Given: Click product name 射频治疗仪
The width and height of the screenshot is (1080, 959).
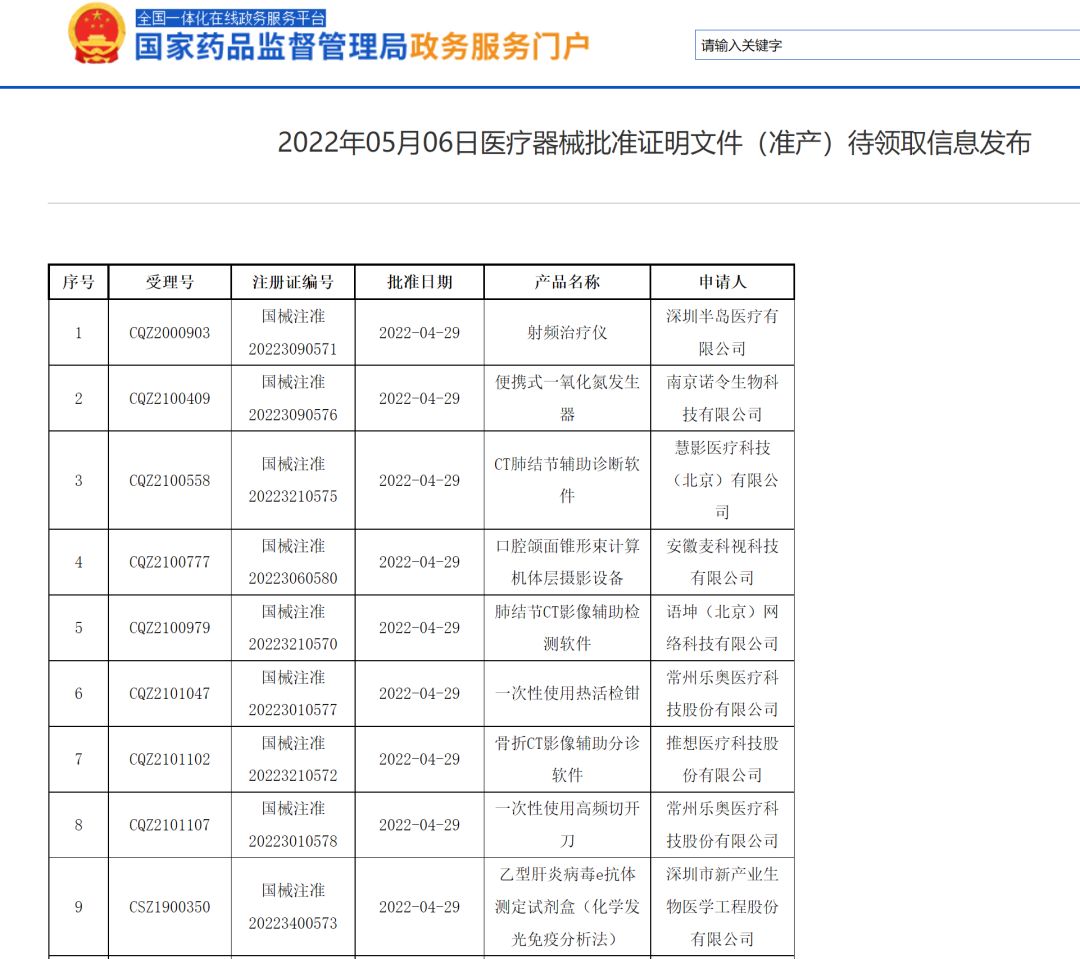Looking at the screenshot, I should (567, 333).
